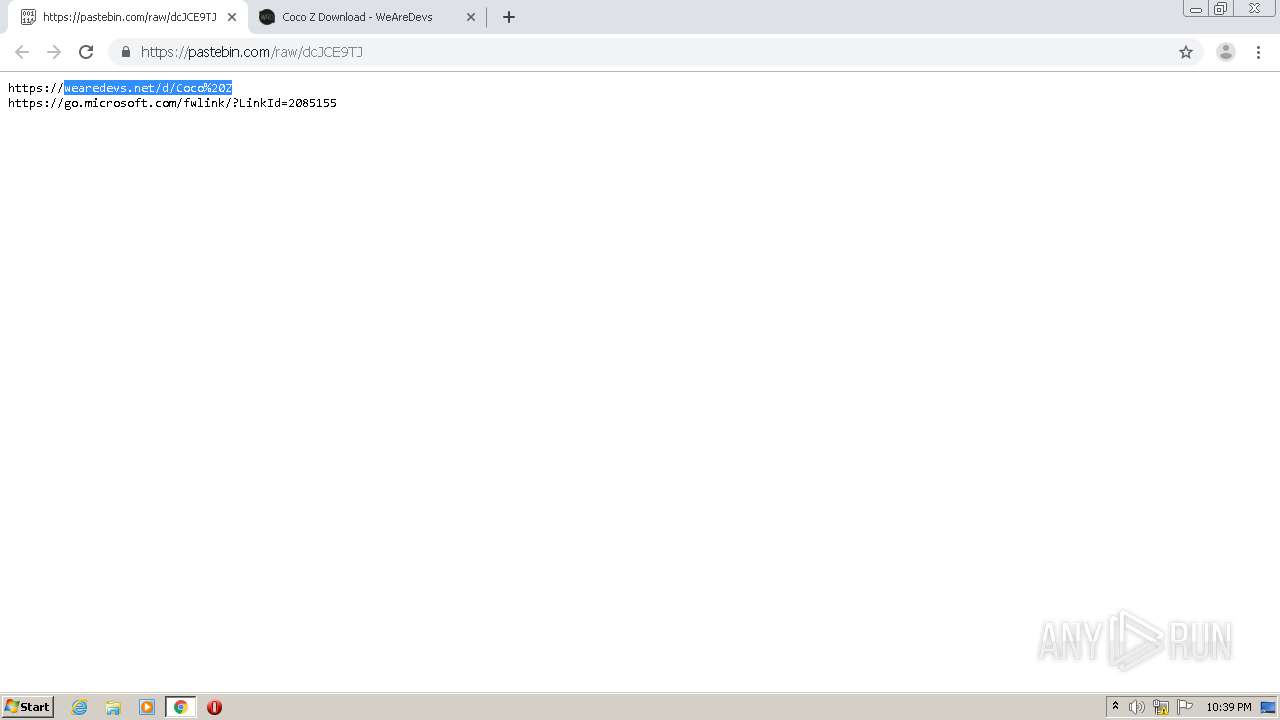Go forward to the next page

pyautogui.click(x=54, y=52)
